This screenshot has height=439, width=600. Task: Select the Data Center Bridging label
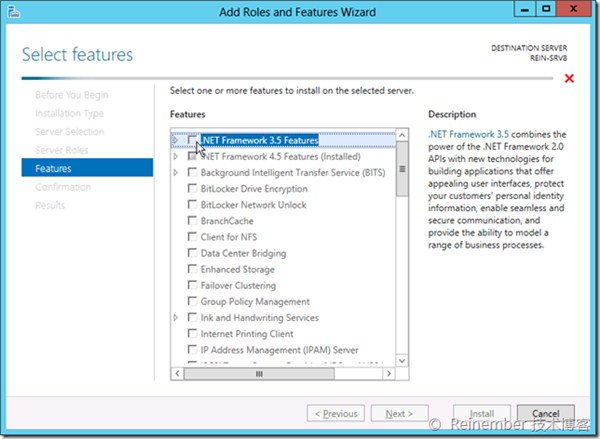coord(243,253)
